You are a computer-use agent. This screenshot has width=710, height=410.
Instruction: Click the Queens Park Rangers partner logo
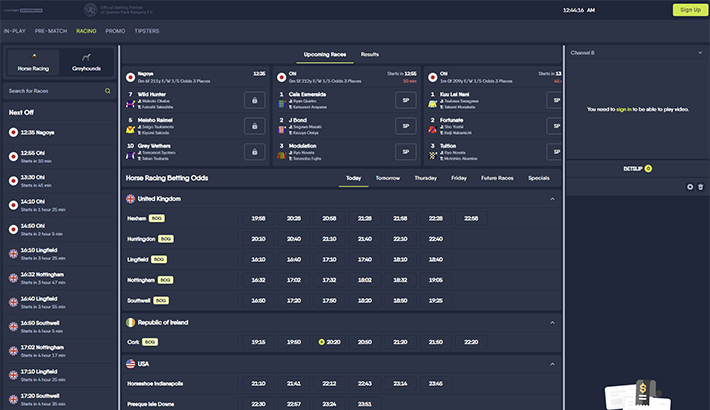91,10
